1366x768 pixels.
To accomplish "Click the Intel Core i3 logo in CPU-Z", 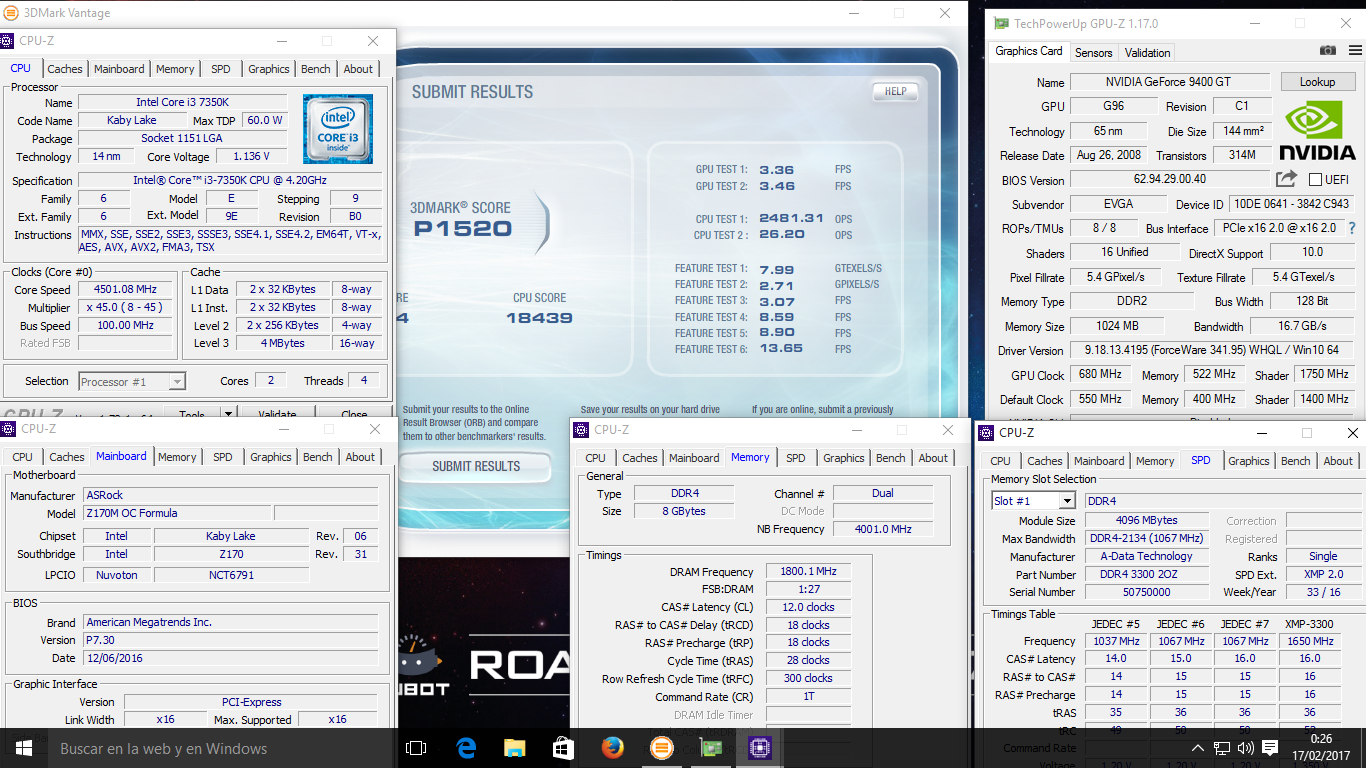I will point(338,129).
